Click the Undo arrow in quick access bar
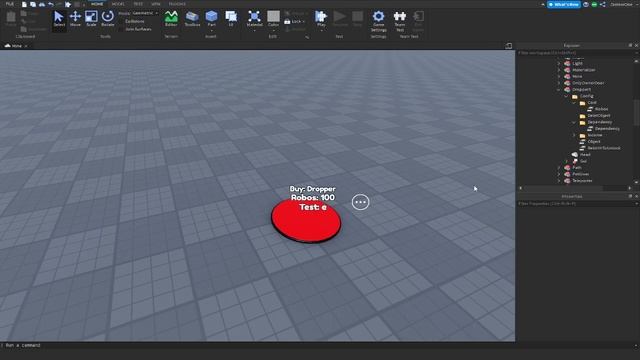This screenshot has height=360, width=640. coord(51,4)
